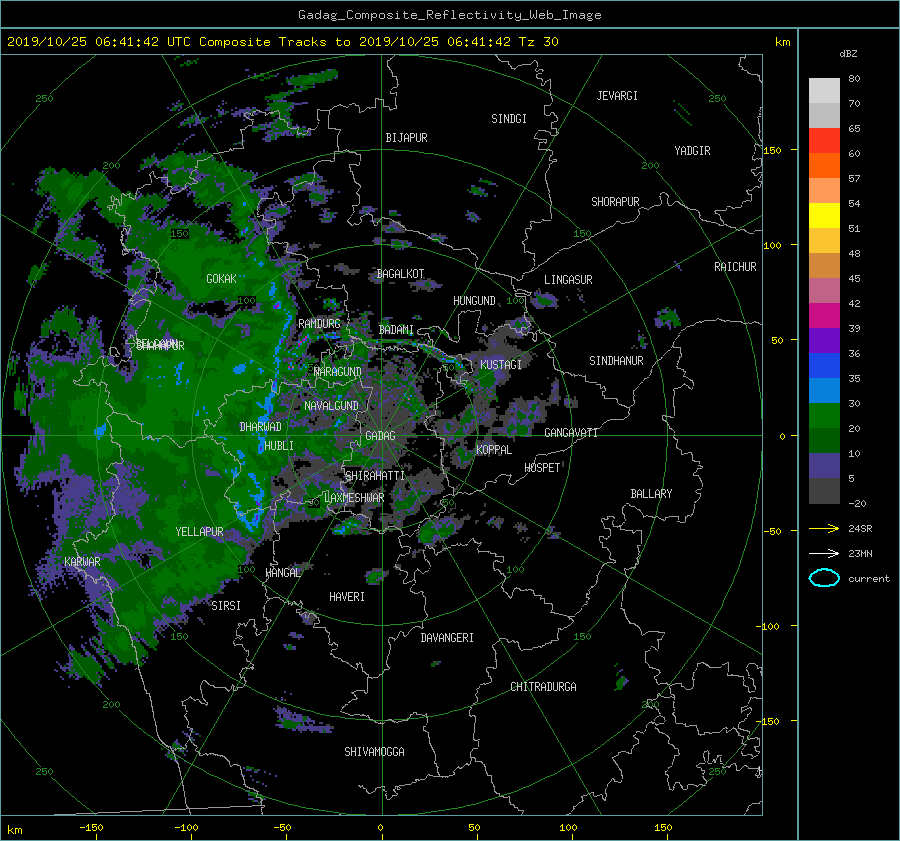Click the KOPPAL city label
This screenshot has height=841, width=900.
click(x=494, y=450)
